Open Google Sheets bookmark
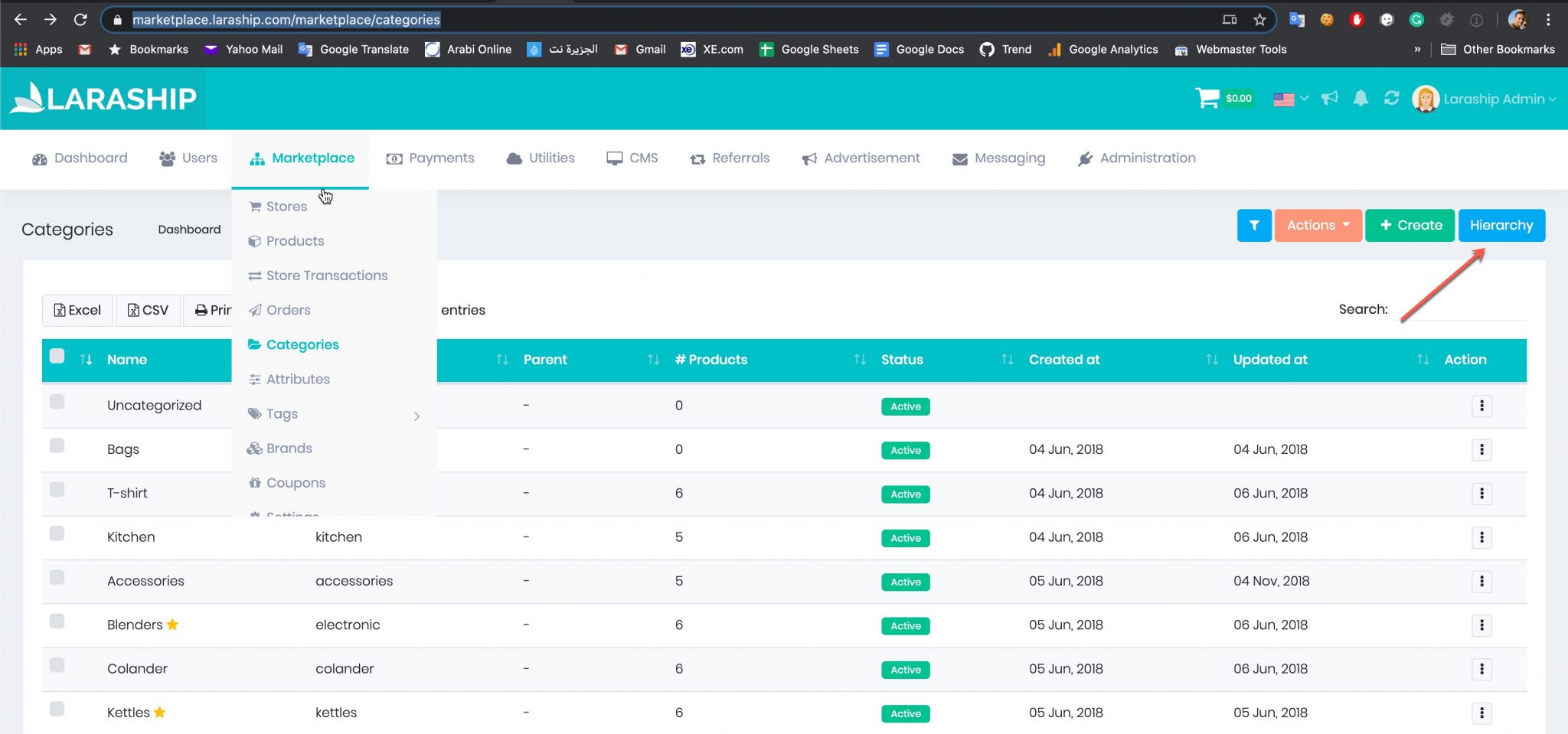The image size is (1568, 734). point(808,50)
